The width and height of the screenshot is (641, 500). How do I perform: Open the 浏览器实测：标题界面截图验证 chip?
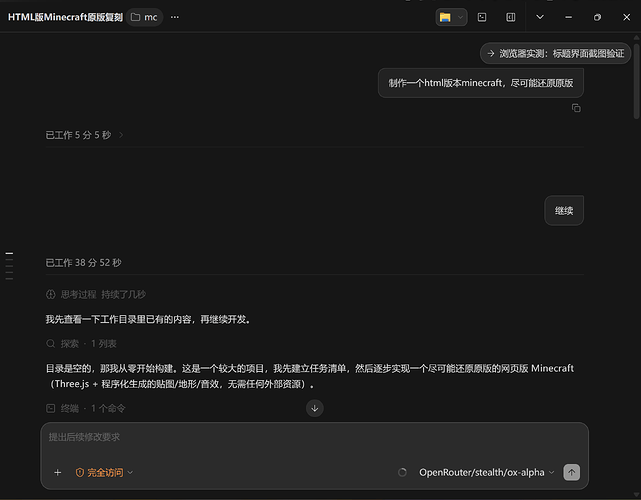(556, 54)
